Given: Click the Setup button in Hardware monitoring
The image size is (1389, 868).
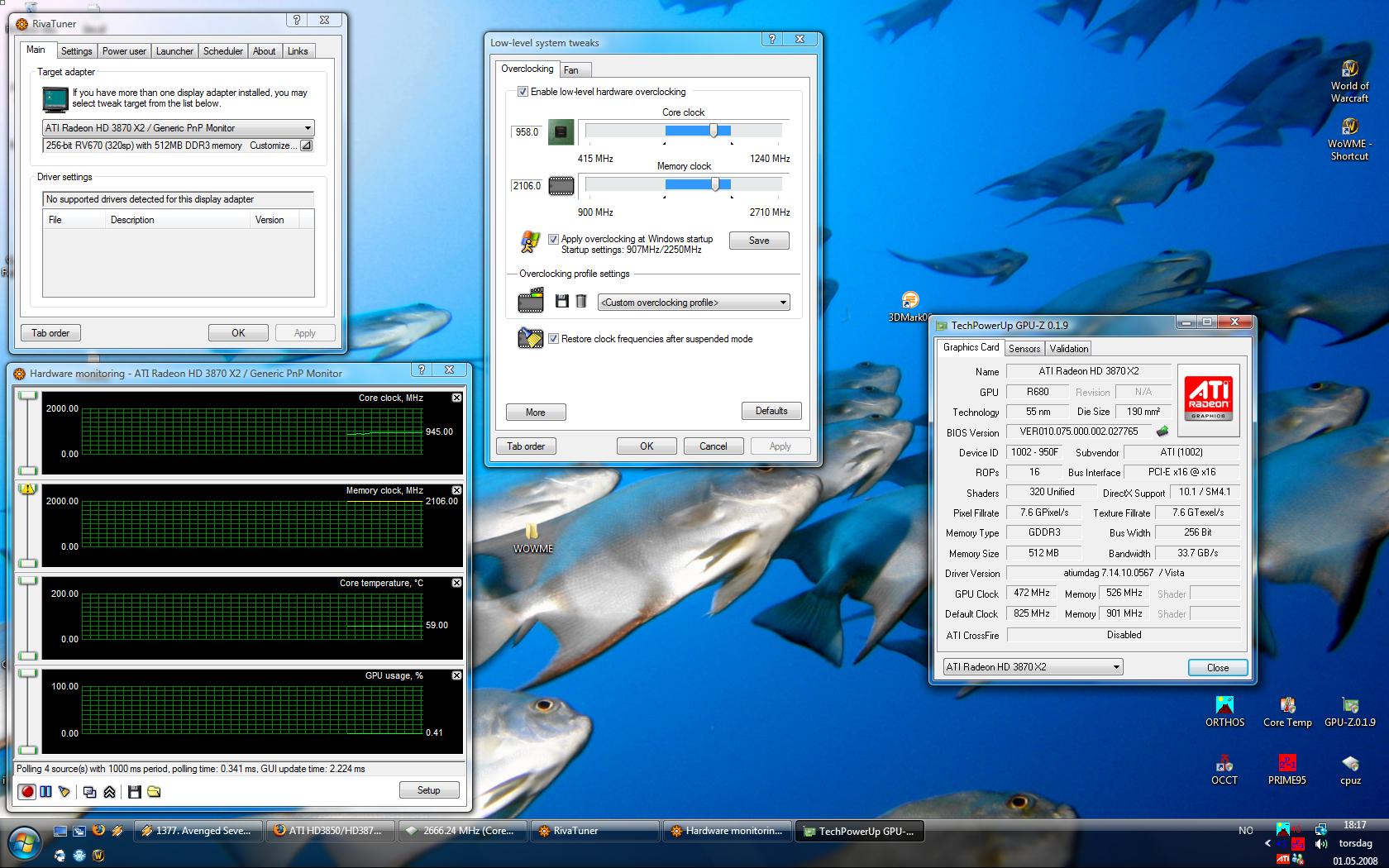Looking at the screenshot, I should tap(428, 790).
